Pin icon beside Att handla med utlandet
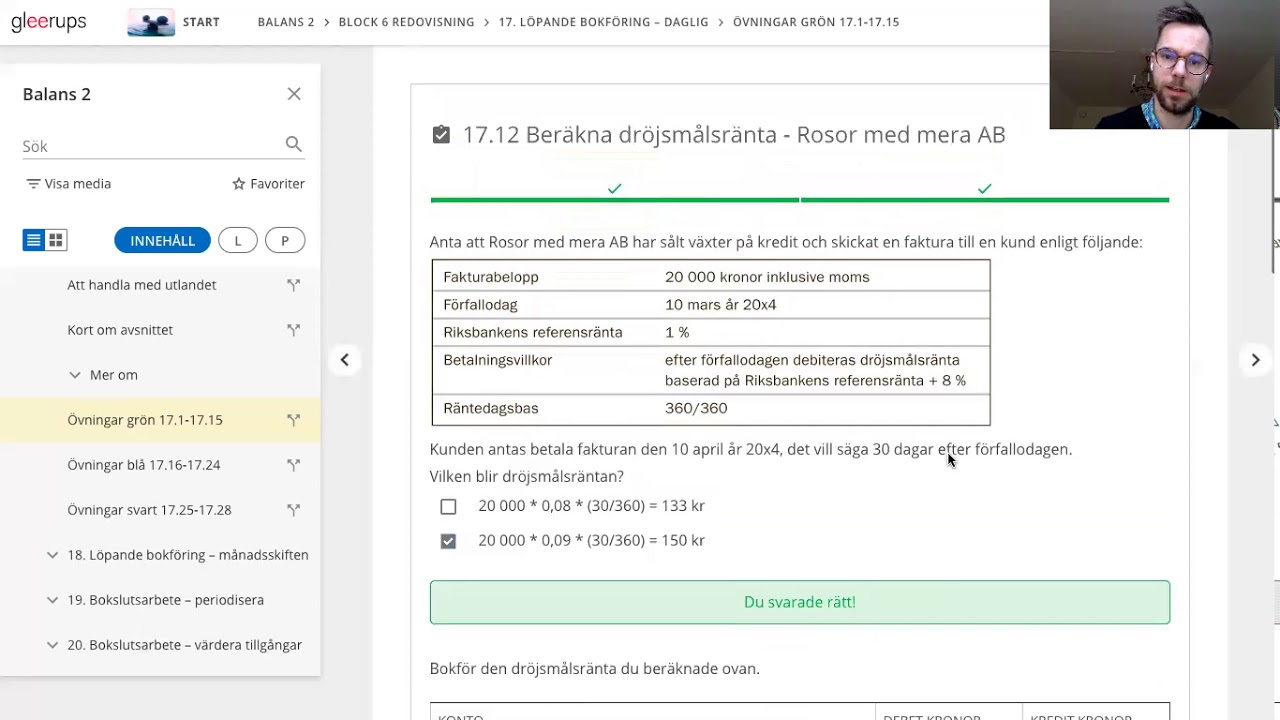The width and height of the screenshot is (1280, 720). [293, 285]
